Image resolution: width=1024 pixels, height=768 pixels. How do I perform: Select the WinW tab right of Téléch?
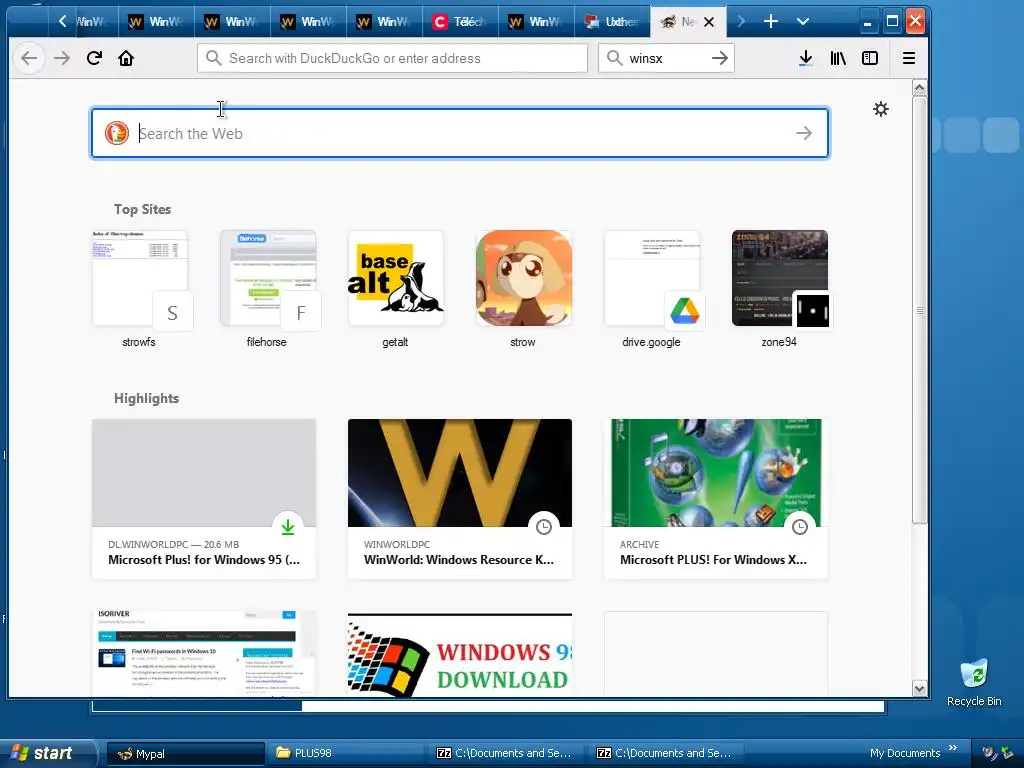(537, 22)
